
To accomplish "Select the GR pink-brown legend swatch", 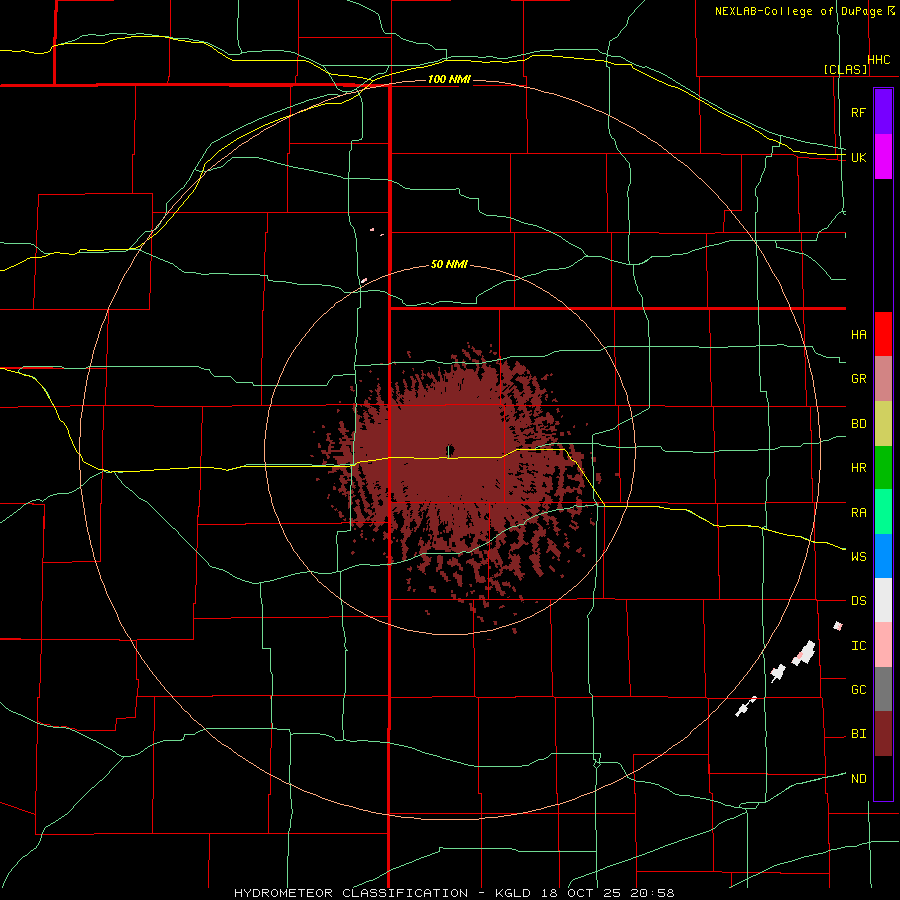I will tap(883, 379).
